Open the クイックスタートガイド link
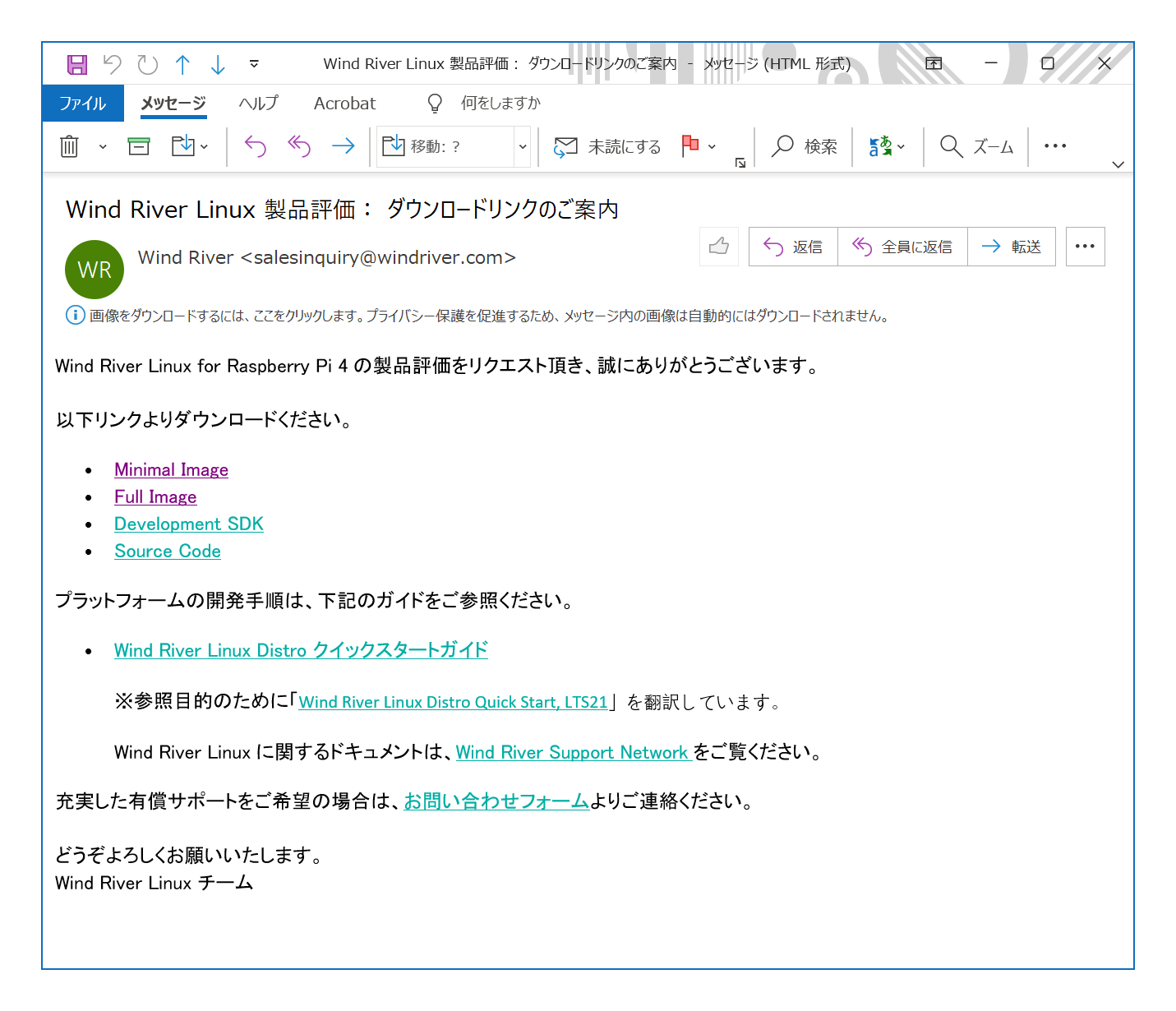Screen dimensions: 1176x1011 click(x=301, y=650)
